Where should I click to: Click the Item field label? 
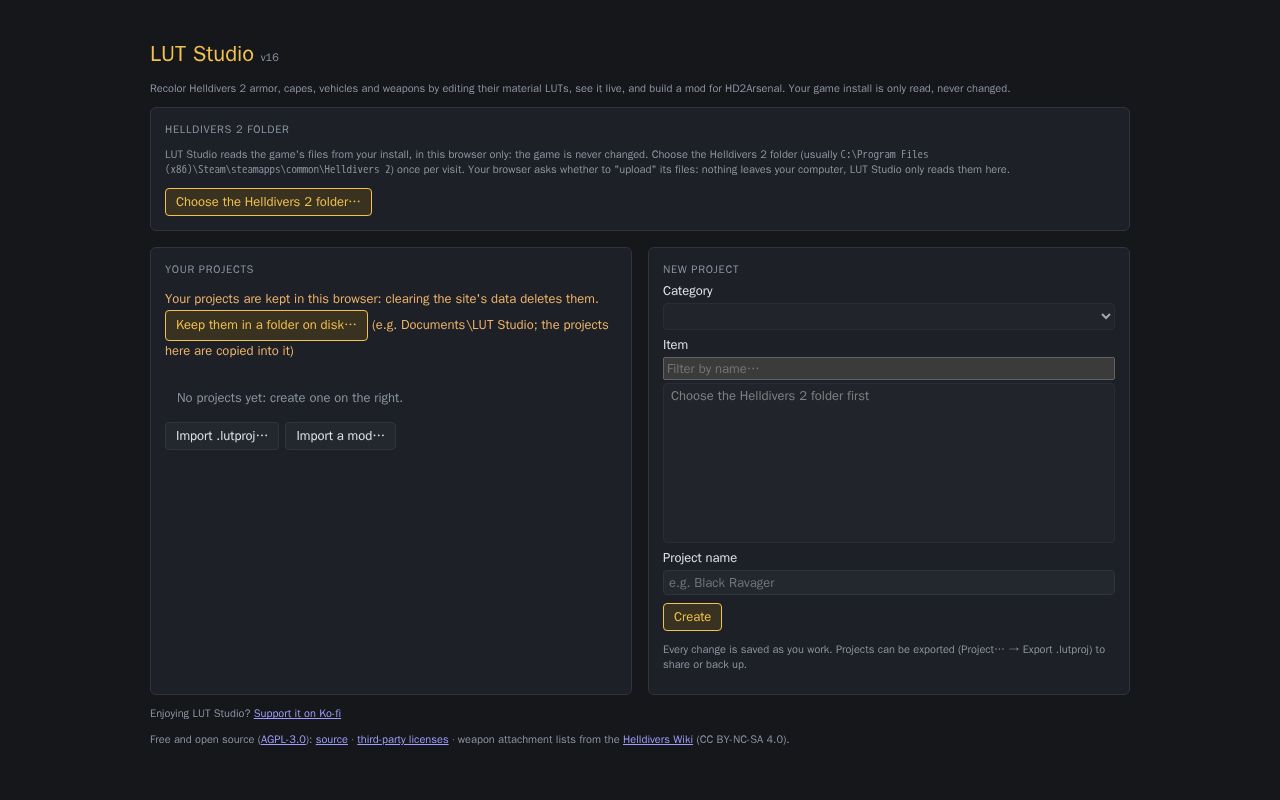[x=676, y=345]
